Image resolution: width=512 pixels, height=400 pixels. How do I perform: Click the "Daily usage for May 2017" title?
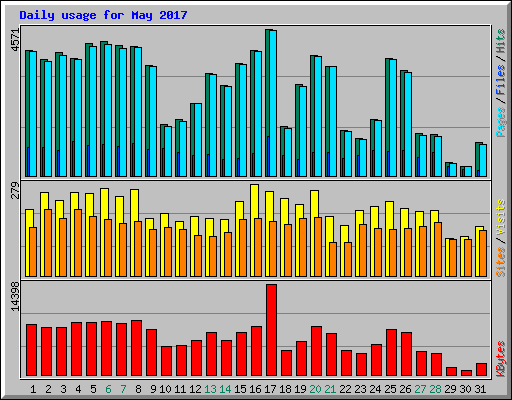point(103,15)
